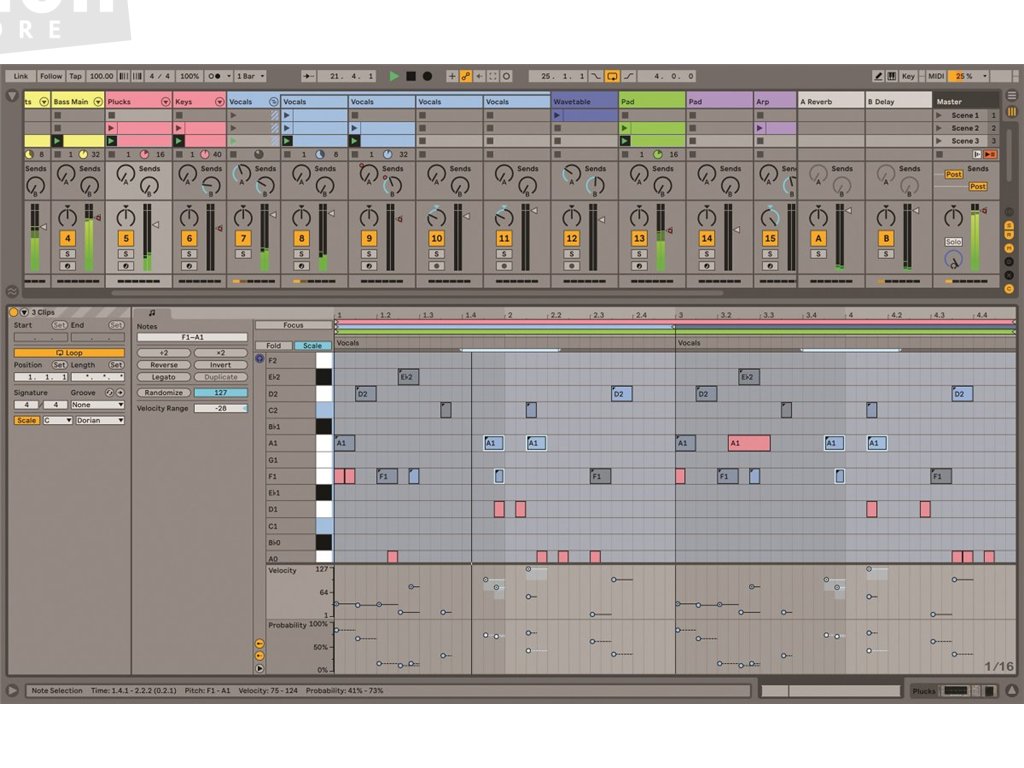Select the A Reverb return track header
This screenshot has width=1024, height=768.
click(830, 101)
